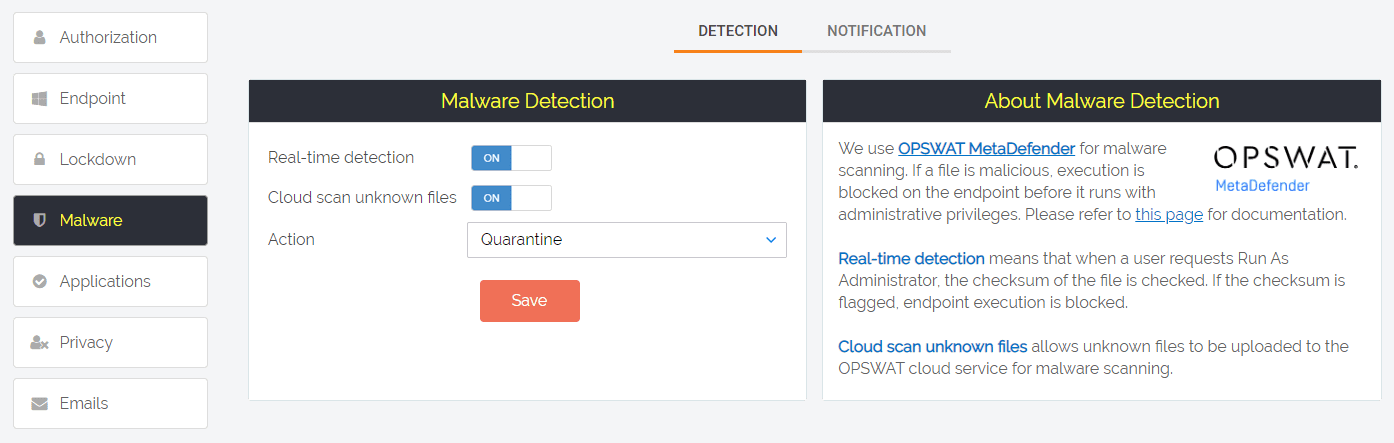Switch to the Notification tab
Image resolution: width=1394 pixels, height=443 pixels.
876,31
